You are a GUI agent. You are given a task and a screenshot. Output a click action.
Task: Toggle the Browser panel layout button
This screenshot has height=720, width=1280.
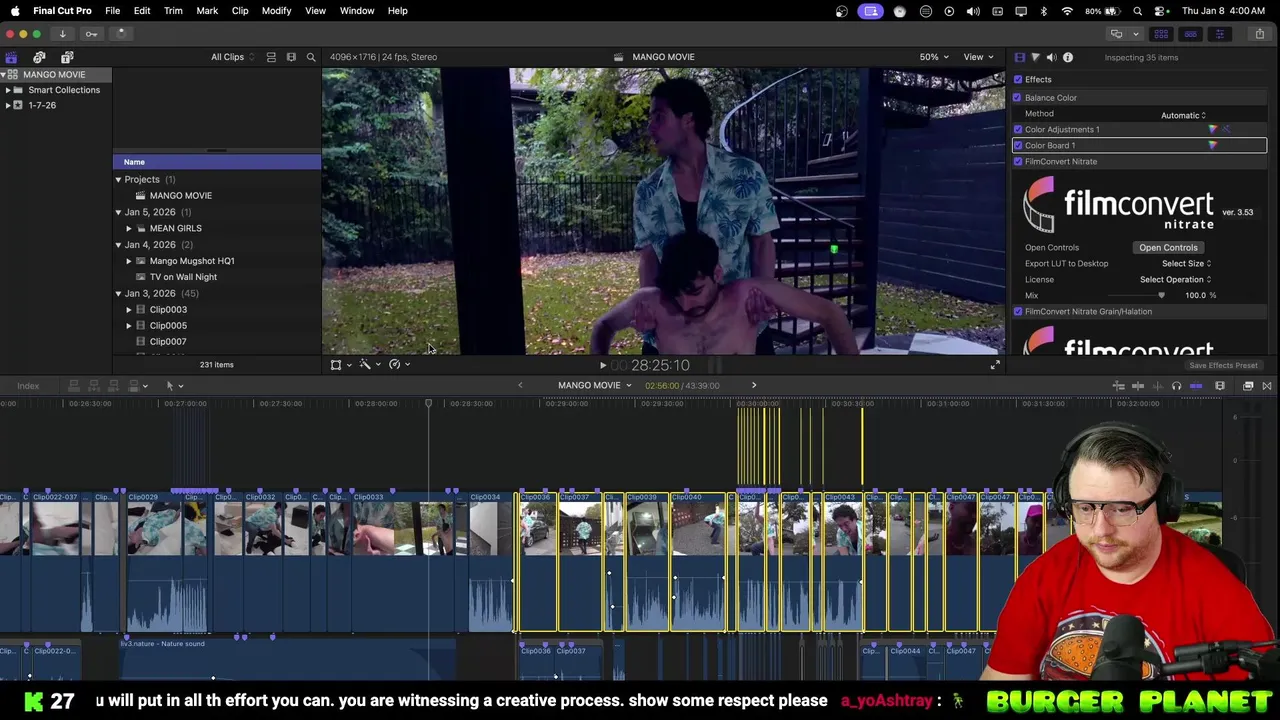point(1161,33)
